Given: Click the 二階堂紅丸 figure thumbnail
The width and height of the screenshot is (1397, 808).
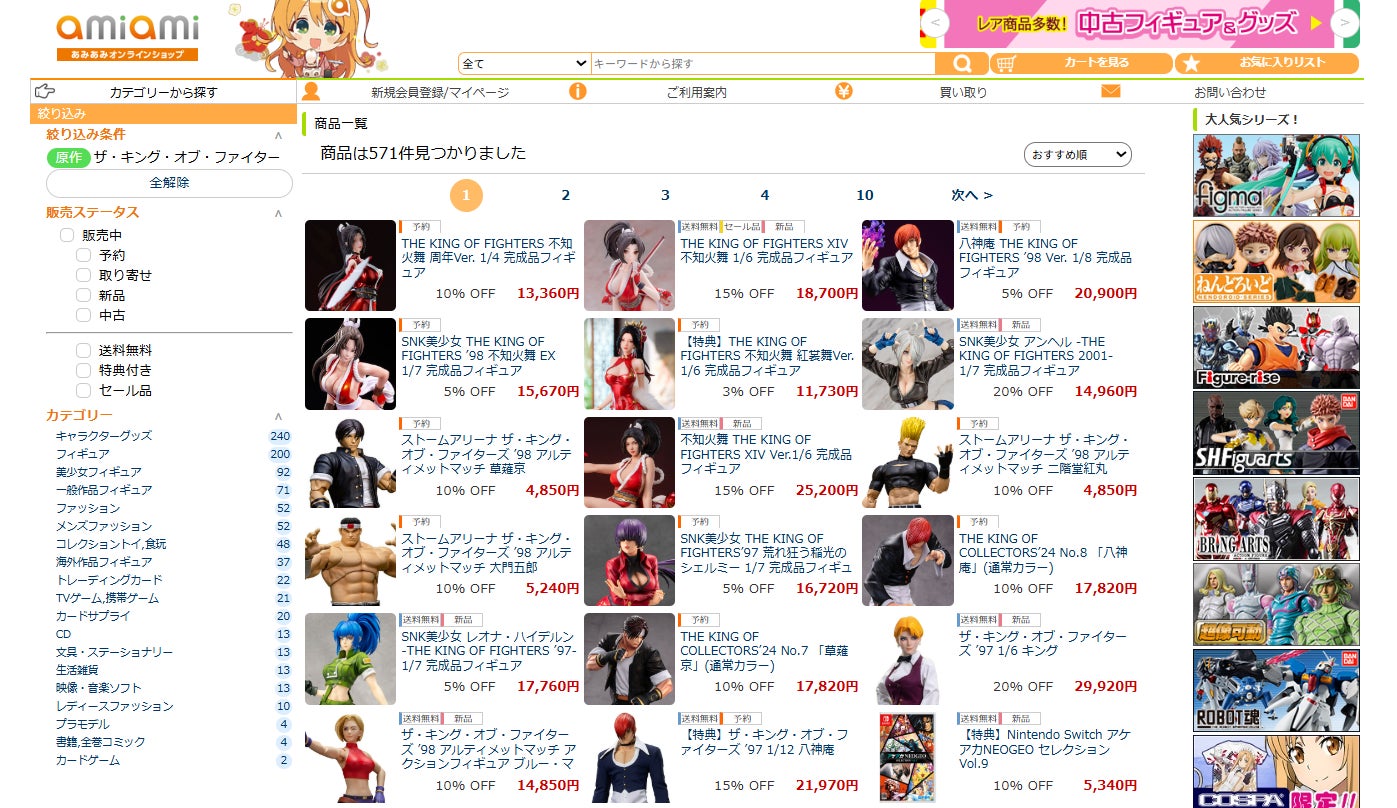Looking at the screenshot, I should 908,462.
